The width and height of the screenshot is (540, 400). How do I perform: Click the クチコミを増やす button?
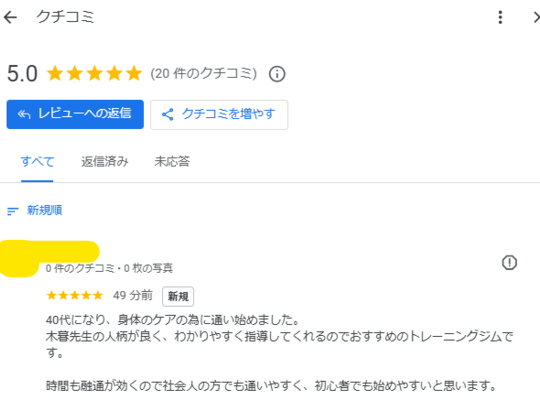click(219, 115)
